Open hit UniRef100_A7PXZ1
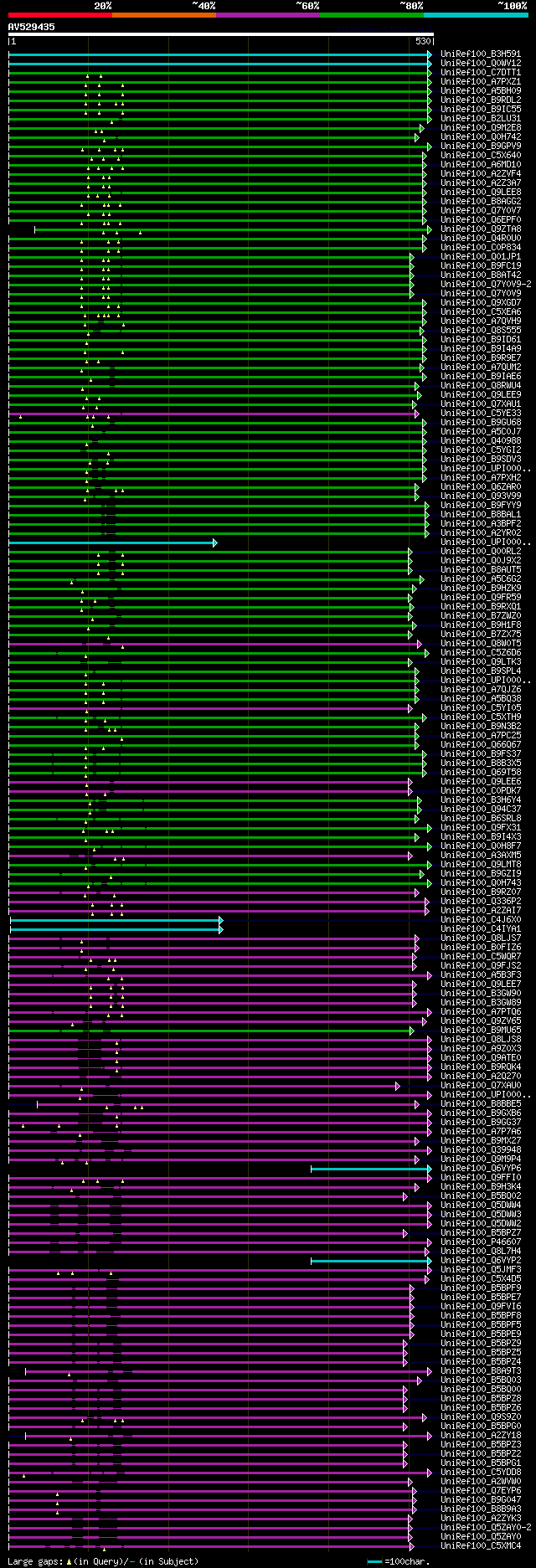This screenshot has width=536, height=1568. pyautogui.click(x=481, y=82)
